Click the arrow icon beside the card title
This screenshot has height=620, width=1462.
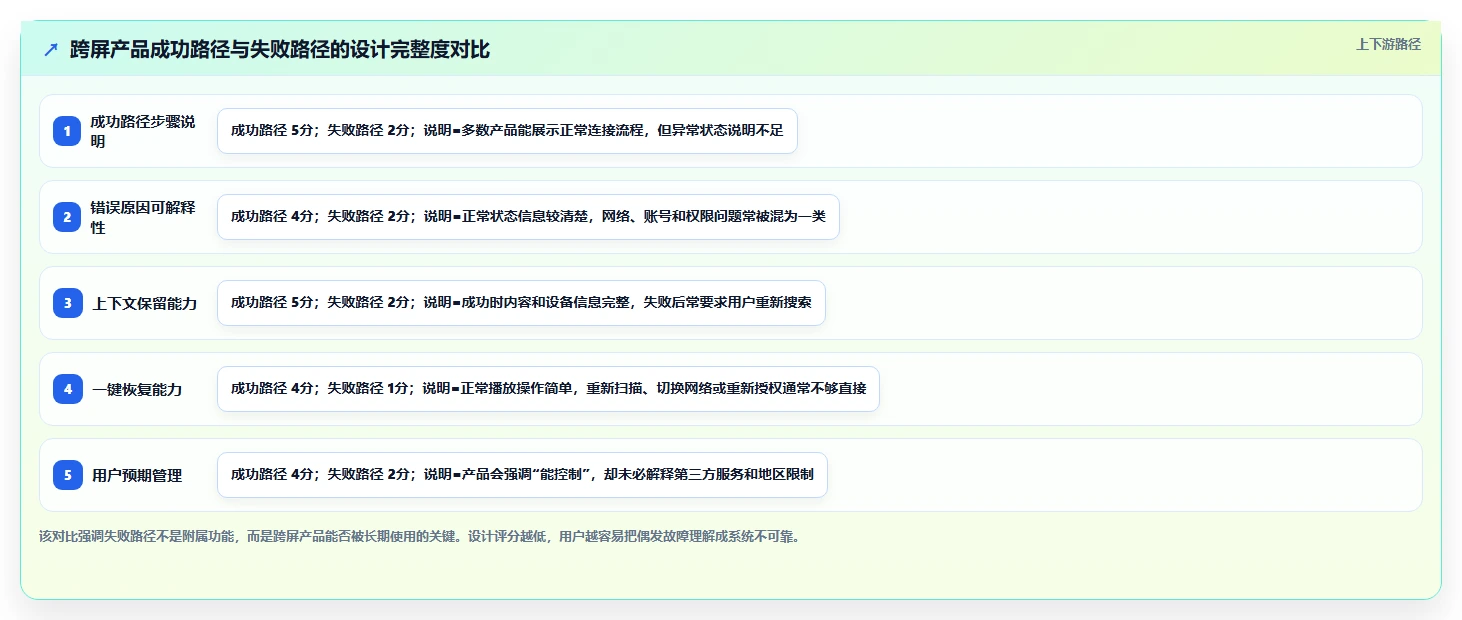pos(51,50)
